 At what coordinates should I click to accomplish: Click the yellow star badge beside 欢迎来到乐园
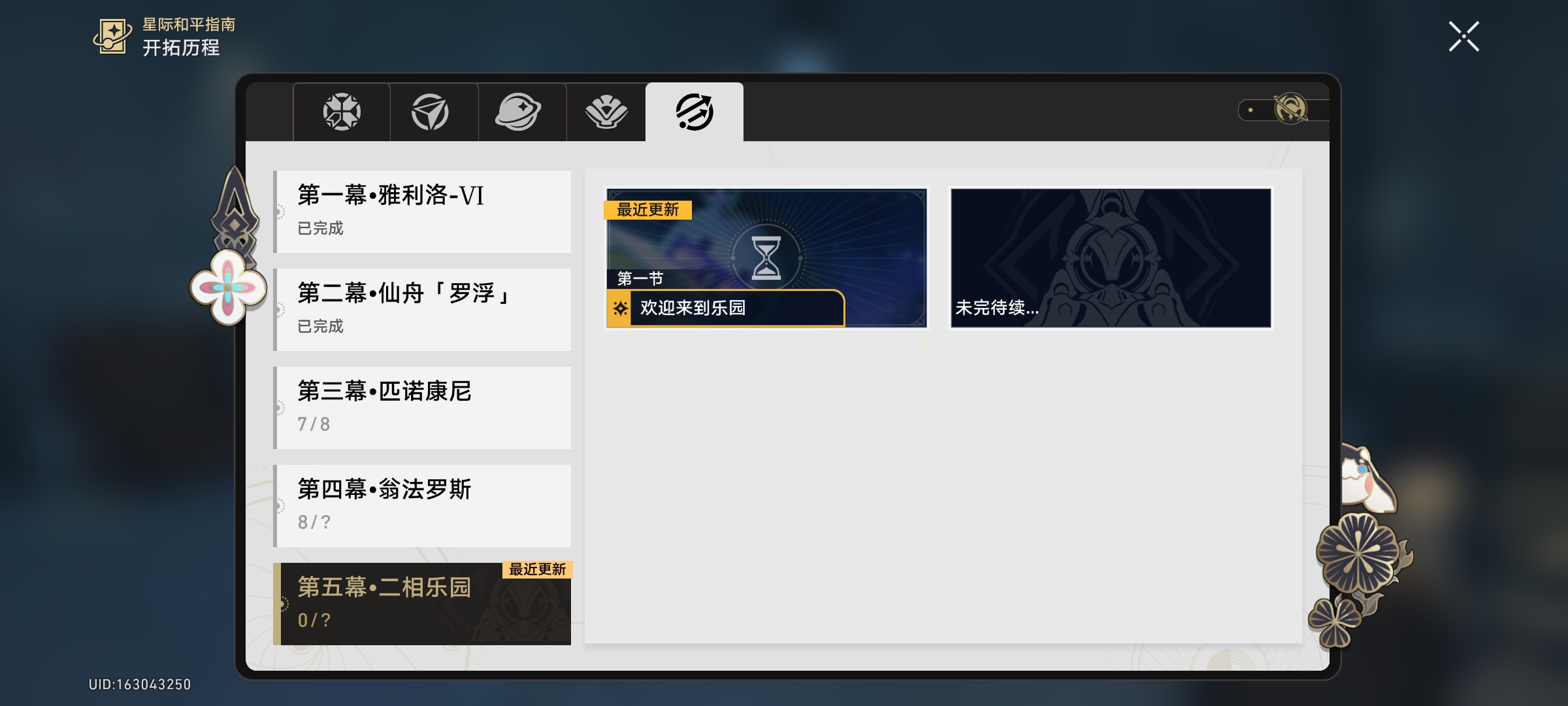(619, 308)
